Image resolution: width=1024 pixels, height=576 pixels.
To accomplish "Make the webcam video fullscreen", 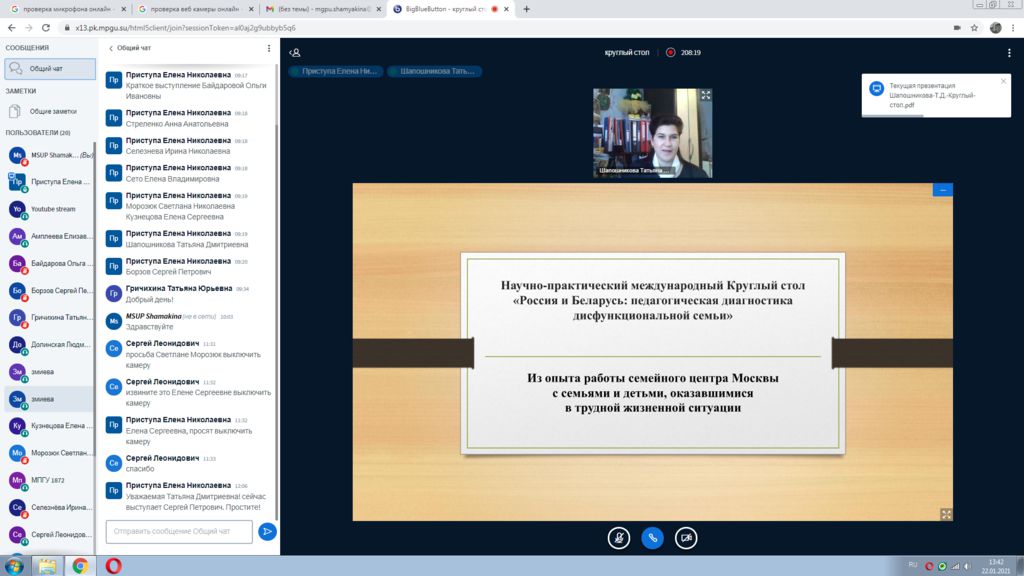I will (705, 95).
